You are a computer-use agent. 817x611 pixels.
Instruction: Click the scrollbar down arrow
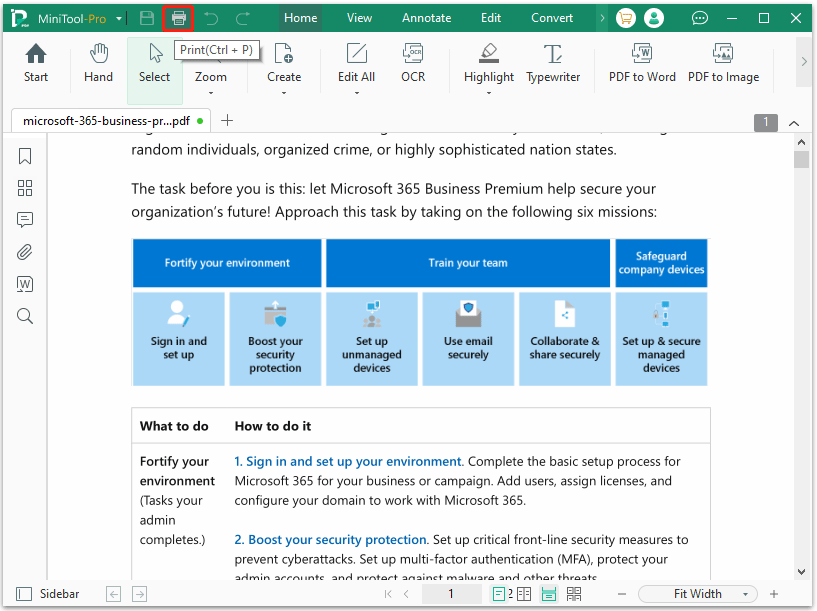point(801,571)
